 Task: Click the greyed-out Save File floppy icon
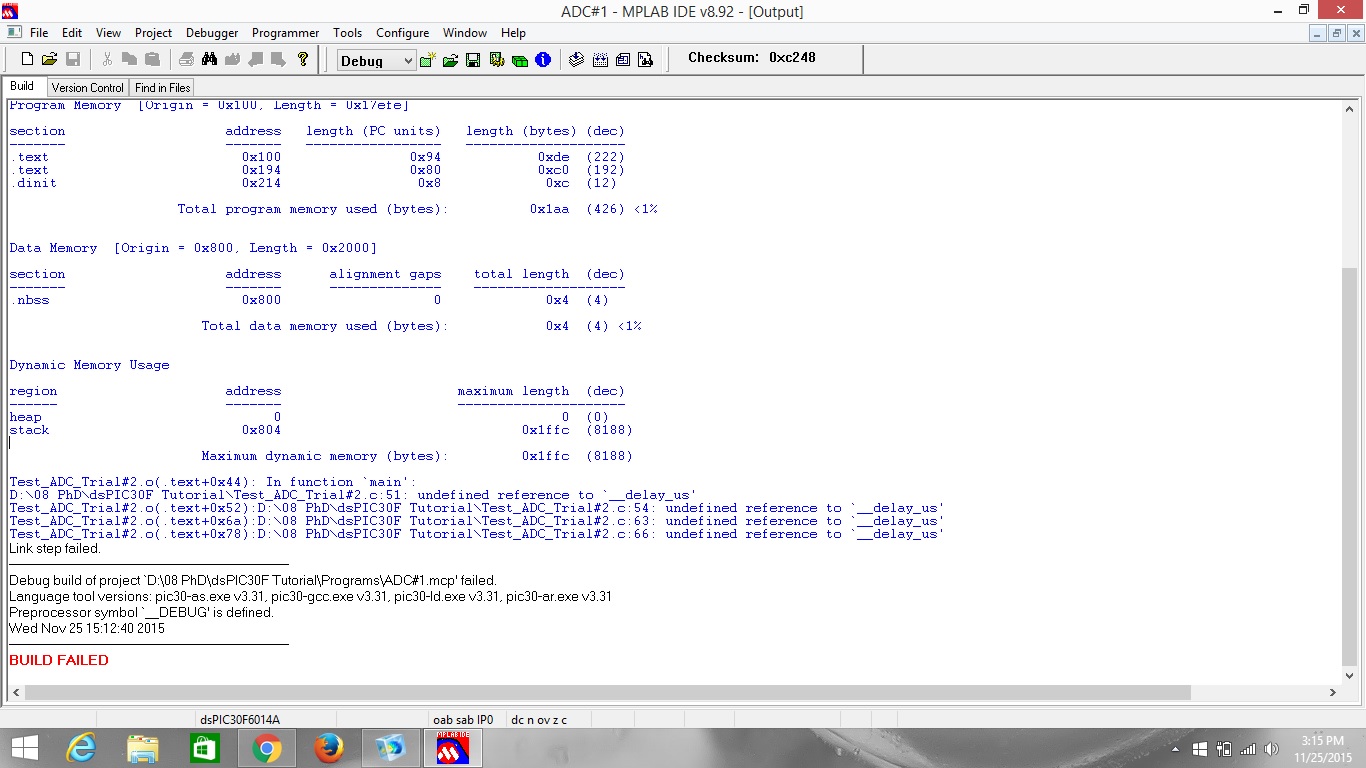click(72, 60)
